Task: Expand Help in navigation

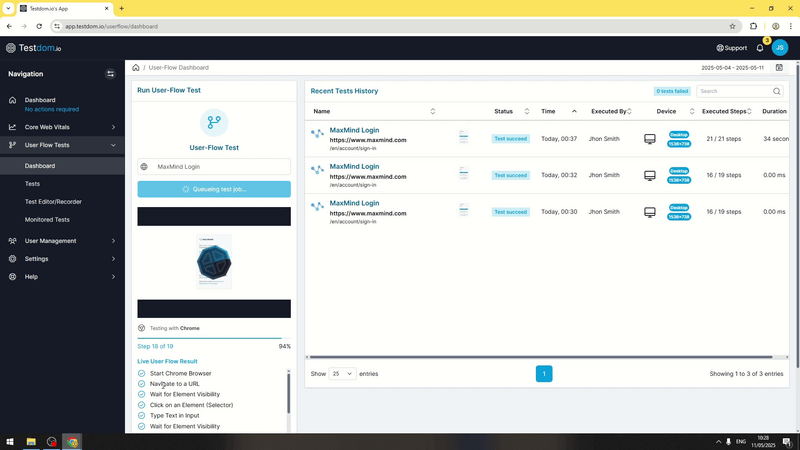Action: (x=62, y=277)
